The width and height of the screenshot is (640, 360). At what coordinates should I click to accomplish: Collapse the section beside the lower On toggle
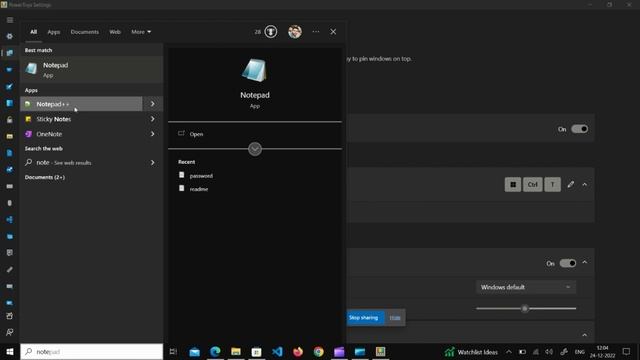coord(584,262)
